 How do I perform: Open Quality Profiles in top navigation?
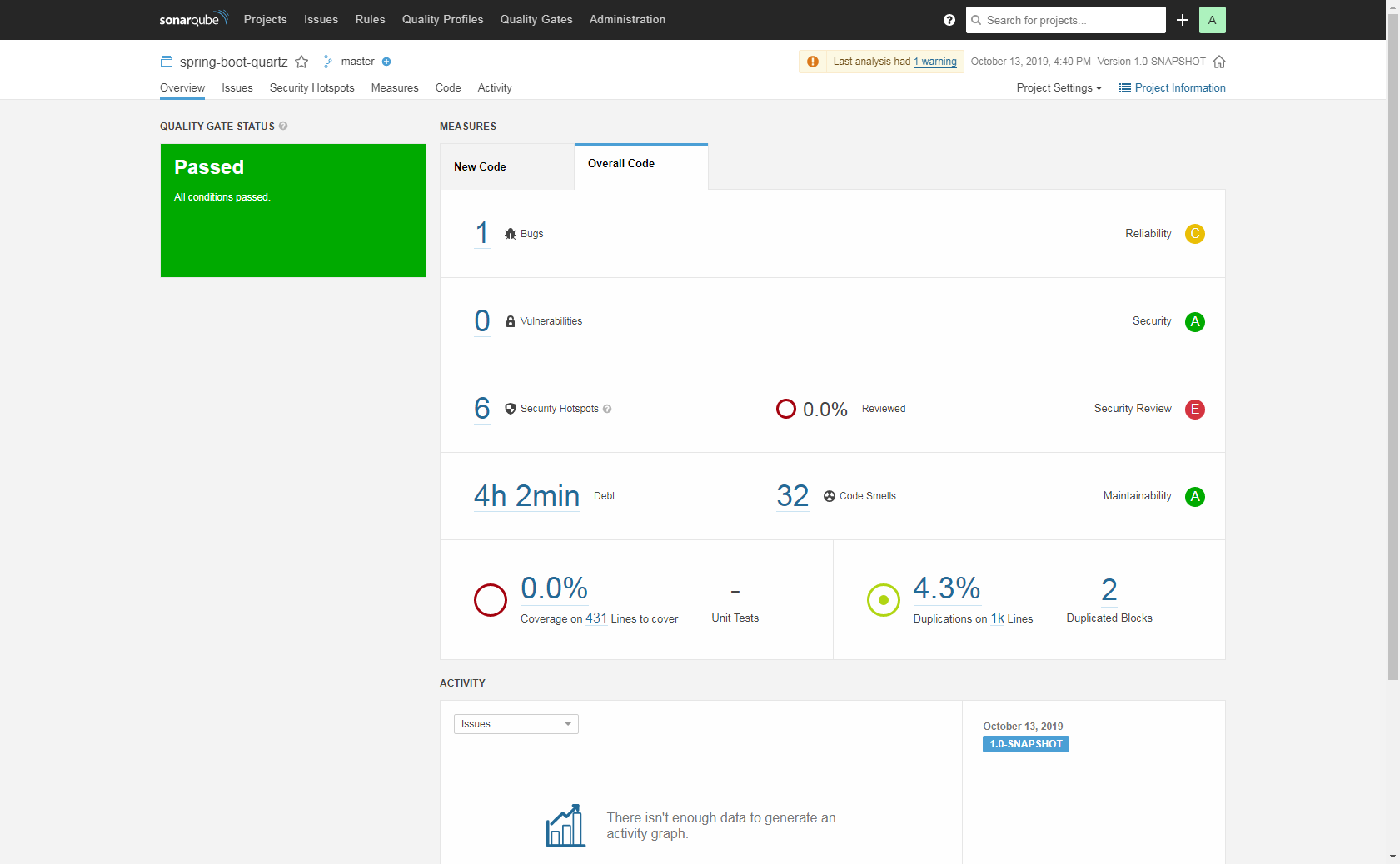coord(442,19)
